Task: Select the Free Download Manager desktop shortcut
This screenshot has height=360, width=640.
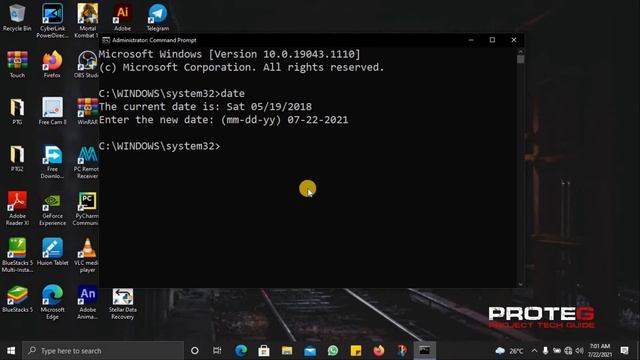Action: click(x=52, y=162)
